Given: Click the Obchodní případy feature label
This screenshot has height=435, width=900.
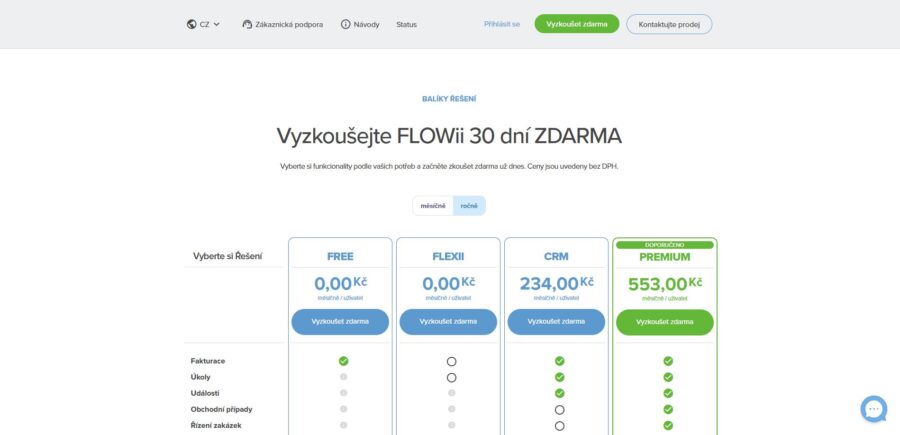Looking at the screenshot, I should 221,409.
